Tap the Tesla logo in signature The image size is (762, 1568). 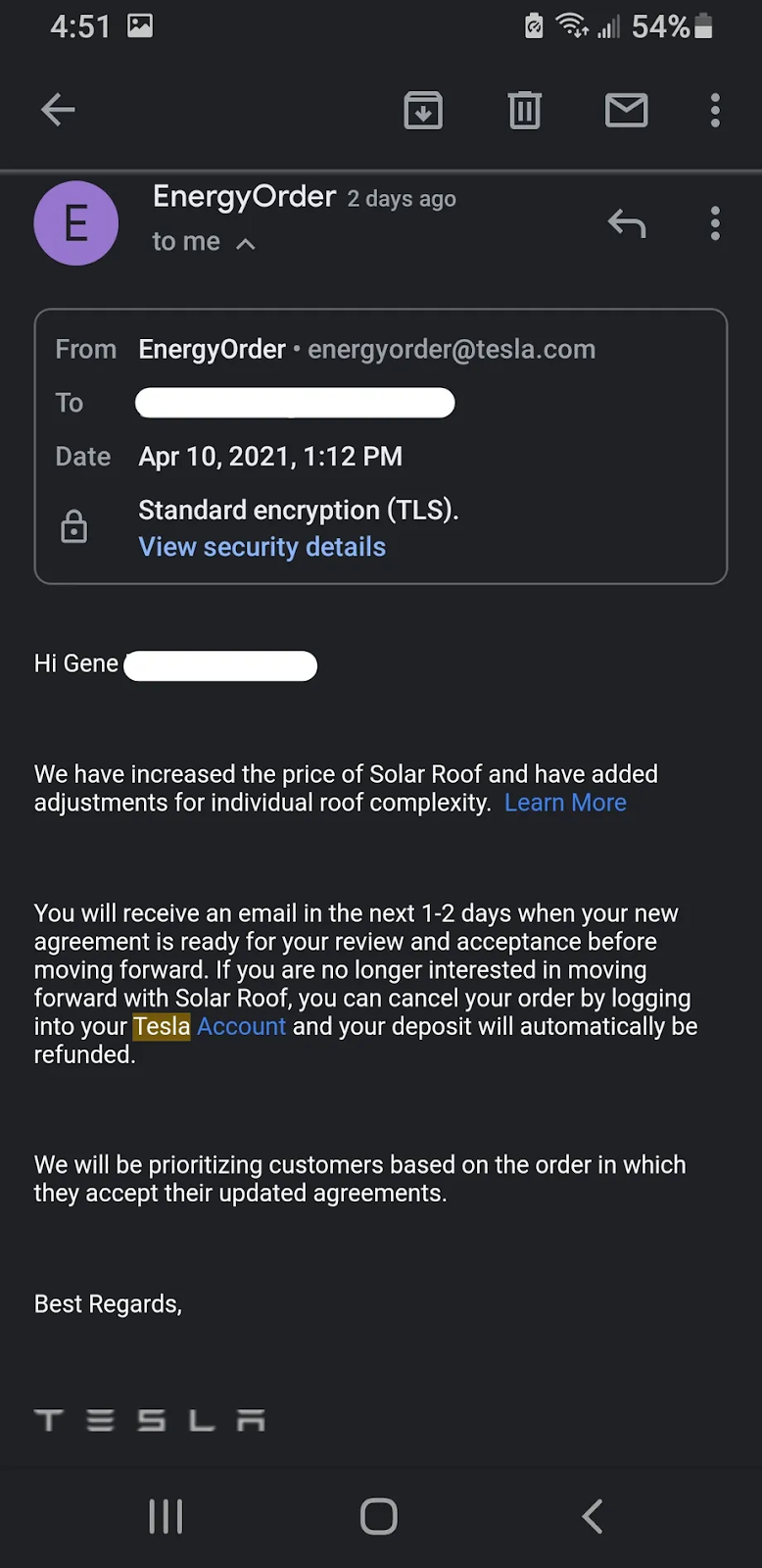[x=150, y=1420]
